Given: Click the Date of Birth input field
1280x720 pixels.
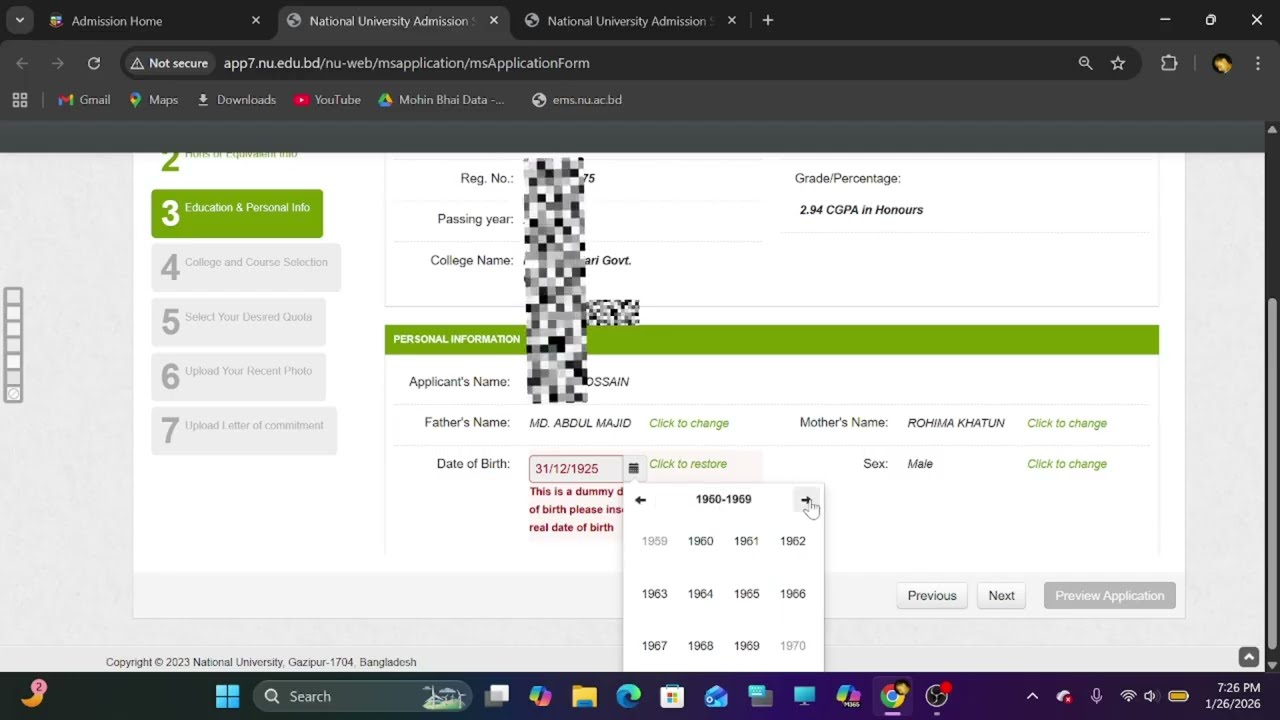Looking at the screenshot, I should coord(576,468).
